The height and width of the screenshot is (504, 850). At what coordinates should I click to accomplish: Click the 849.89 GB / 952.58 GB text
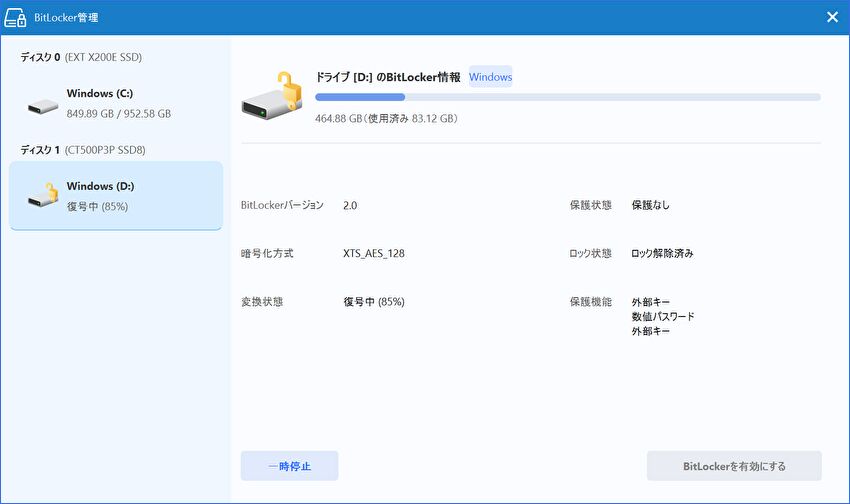point(119,114)
